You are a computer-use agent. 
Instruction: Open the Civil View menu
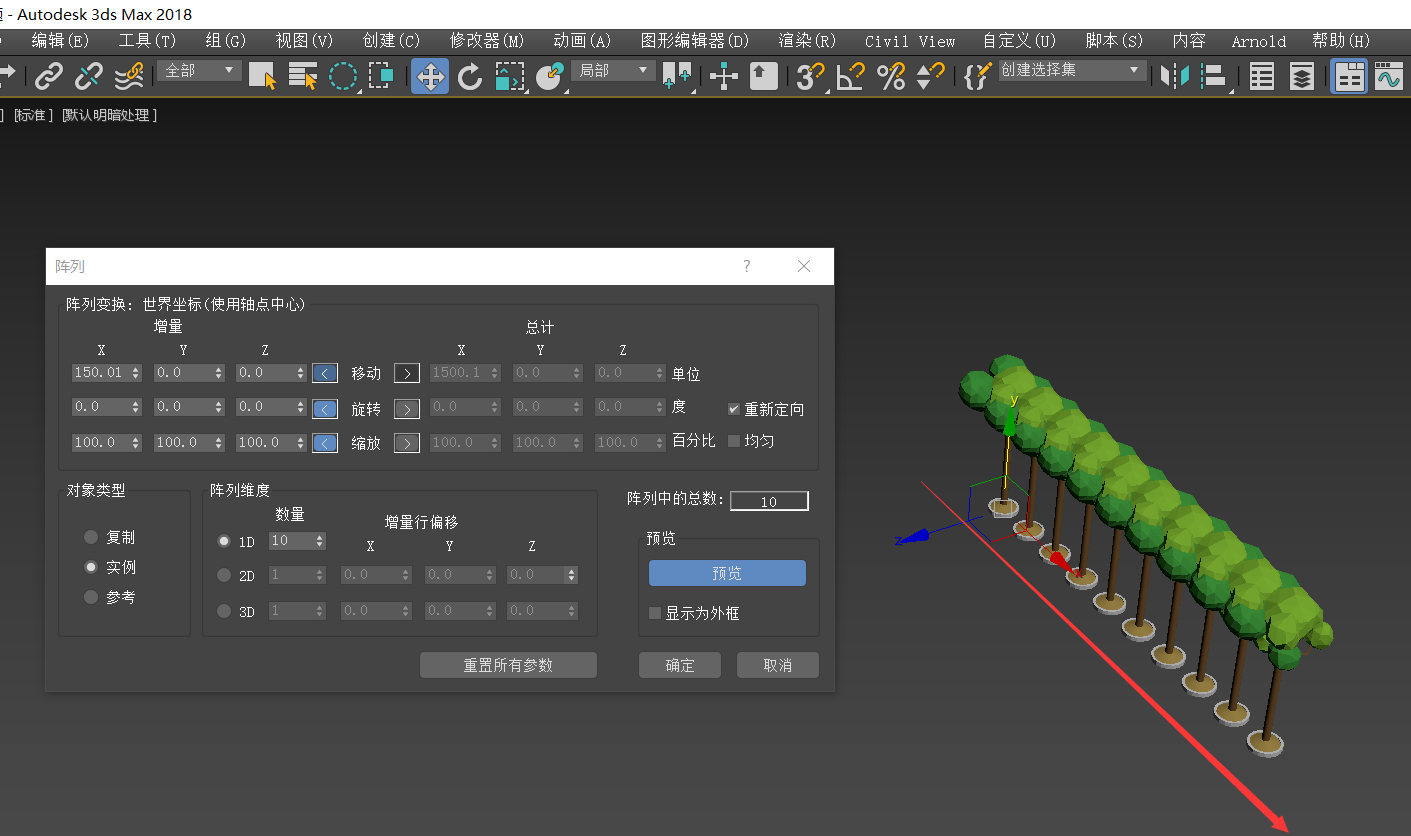(910, 41)
